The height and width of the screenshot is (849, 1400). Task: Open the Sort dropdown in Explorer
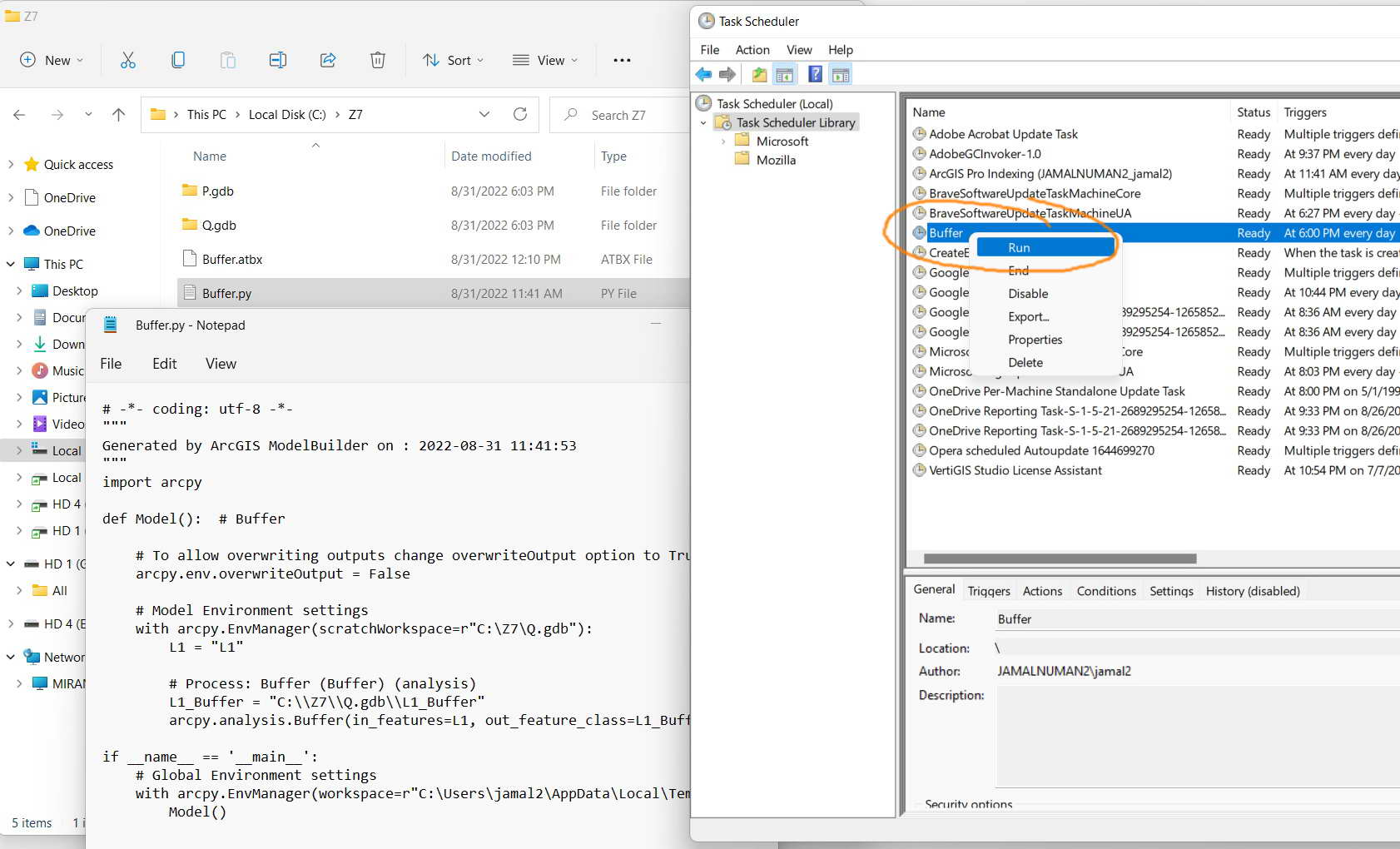point(453,60)
